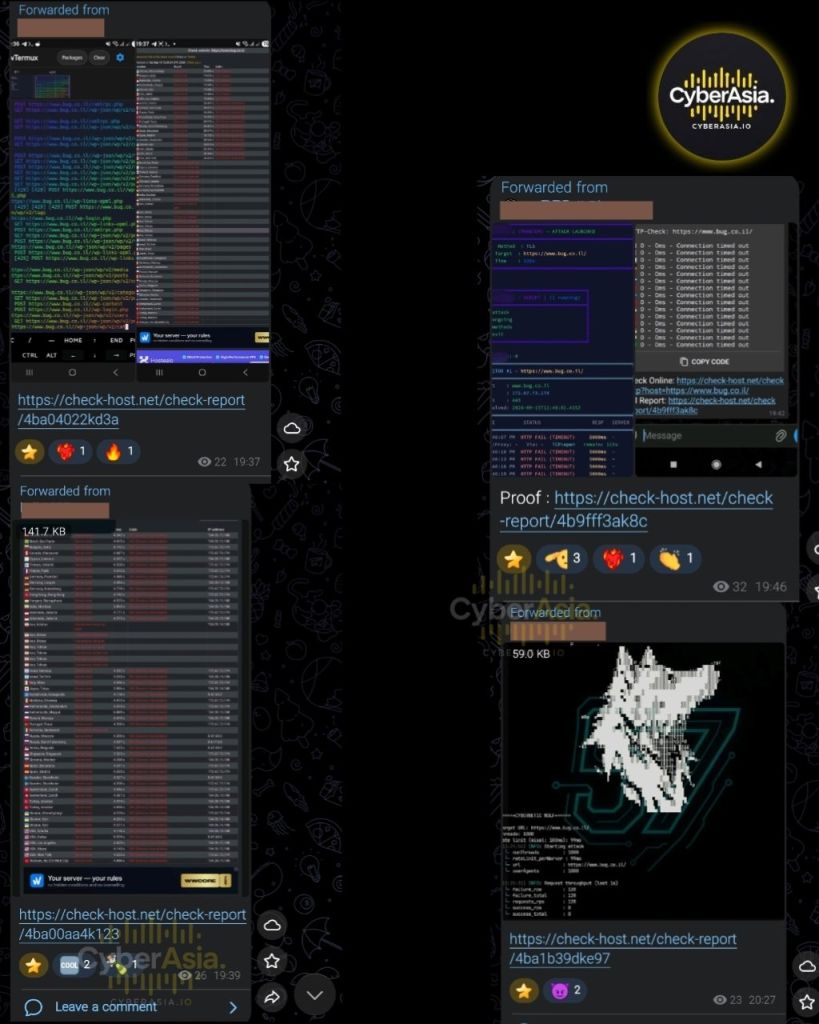Click the Clear button in Termux

click(99, 57)
